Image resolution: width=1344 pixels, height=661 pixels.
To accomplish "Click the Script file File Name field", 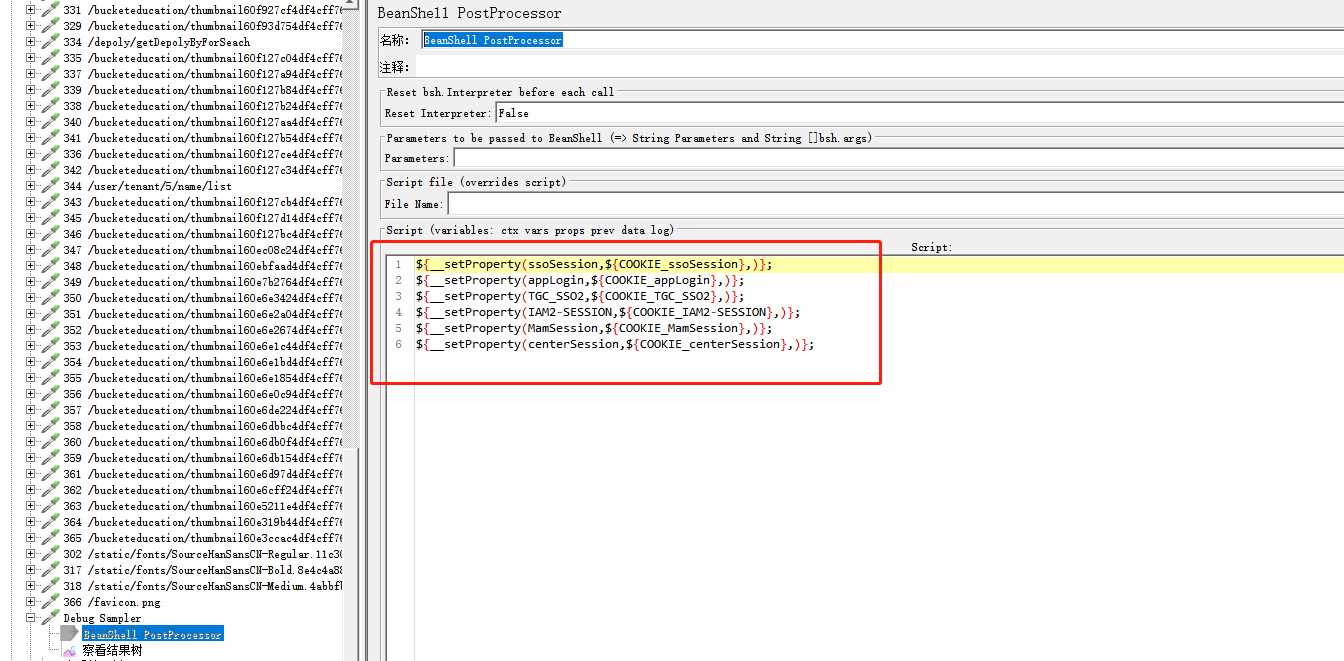I will [895, 203].
